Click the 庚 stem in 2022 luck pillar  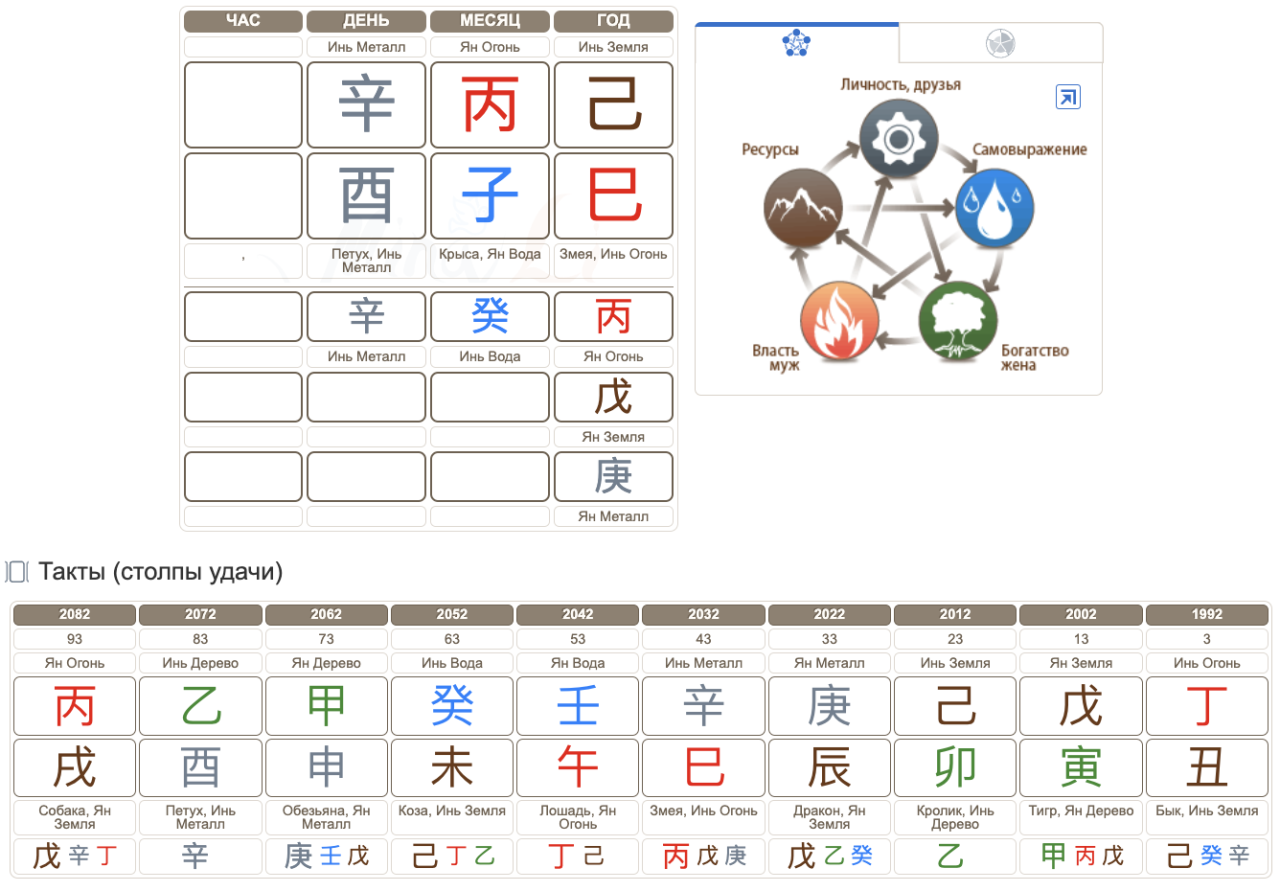click(x=829, y=707)
